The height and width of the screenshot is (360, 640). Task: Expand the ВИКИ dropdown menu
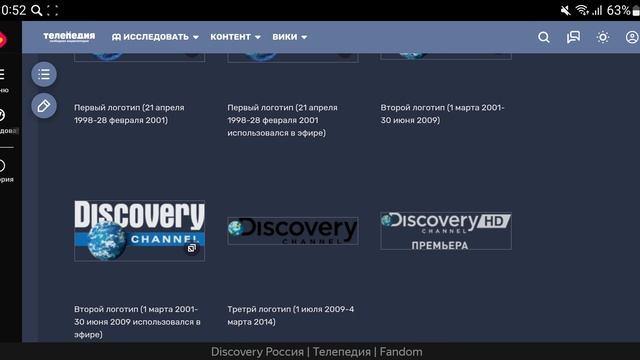pos(289,37)
